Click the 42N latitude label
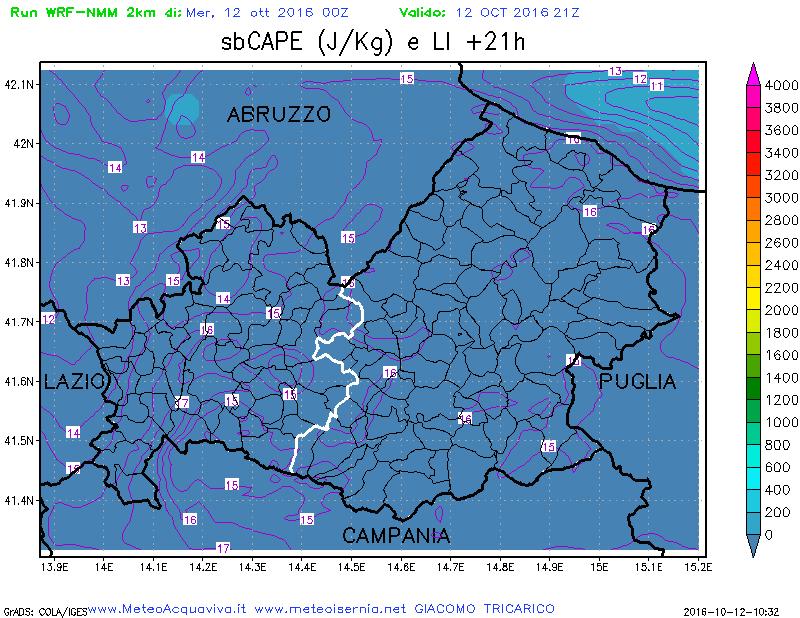Viewport: 800px width, 618px height. [x=23, y=143]
